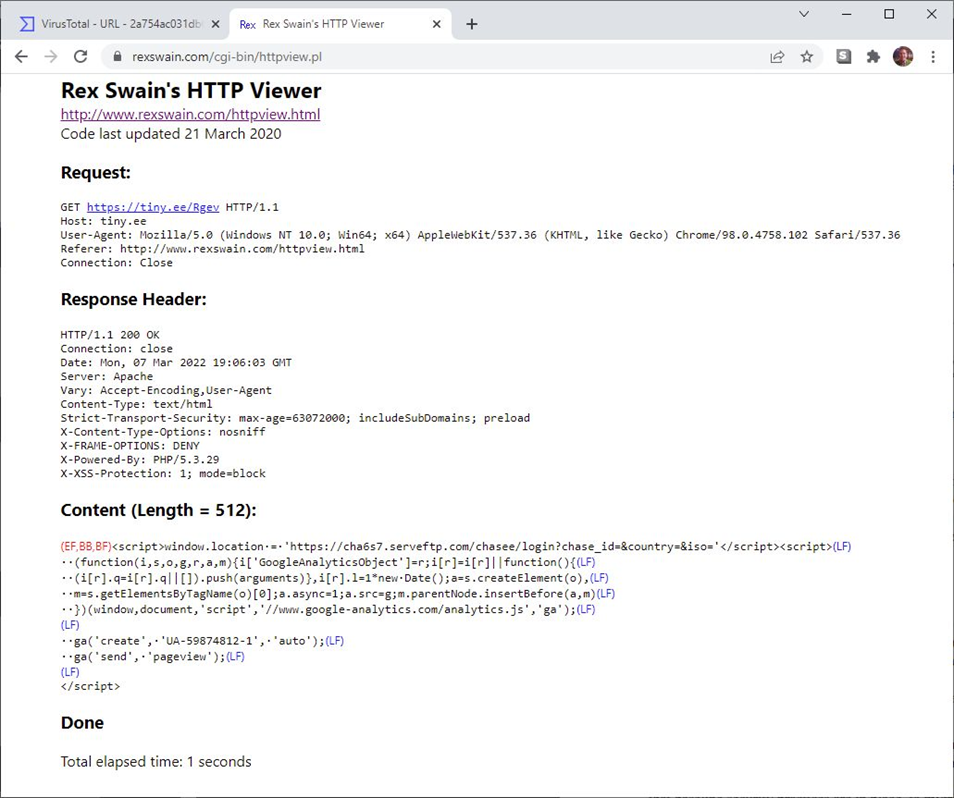Close the VirusTotal tab
Viewport: 954px width, 798px height.
point(215,24)
